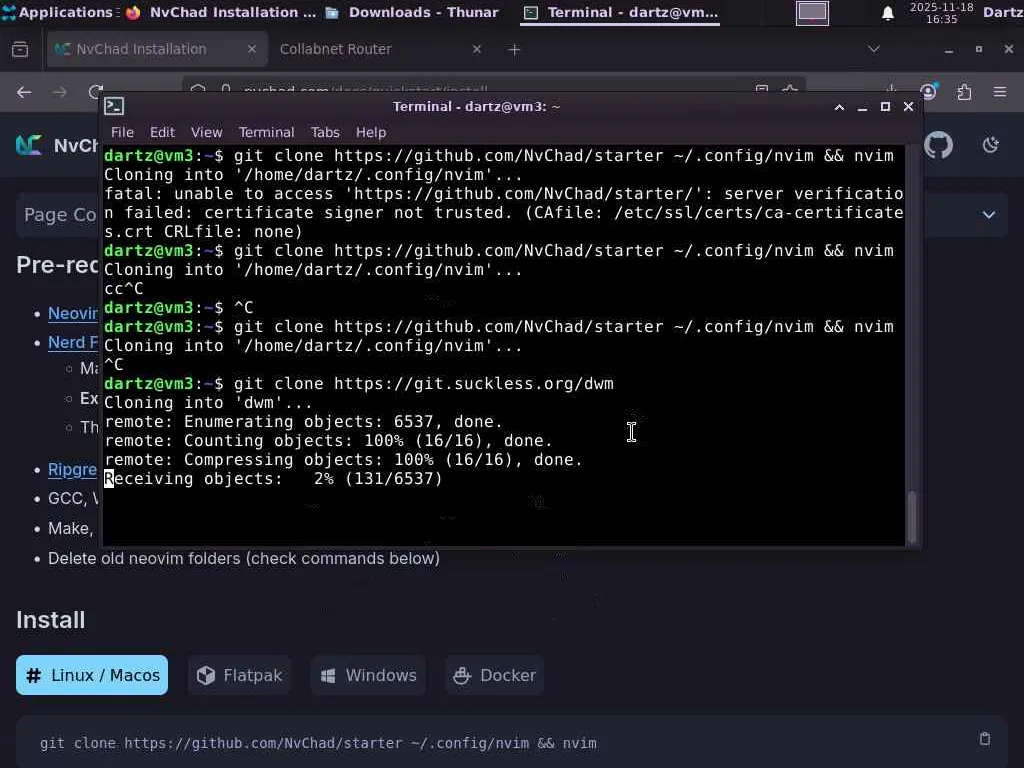The height and width of the screenshot is (768, 1024).
Task: Open the terminal View menu
Action: 206,132
